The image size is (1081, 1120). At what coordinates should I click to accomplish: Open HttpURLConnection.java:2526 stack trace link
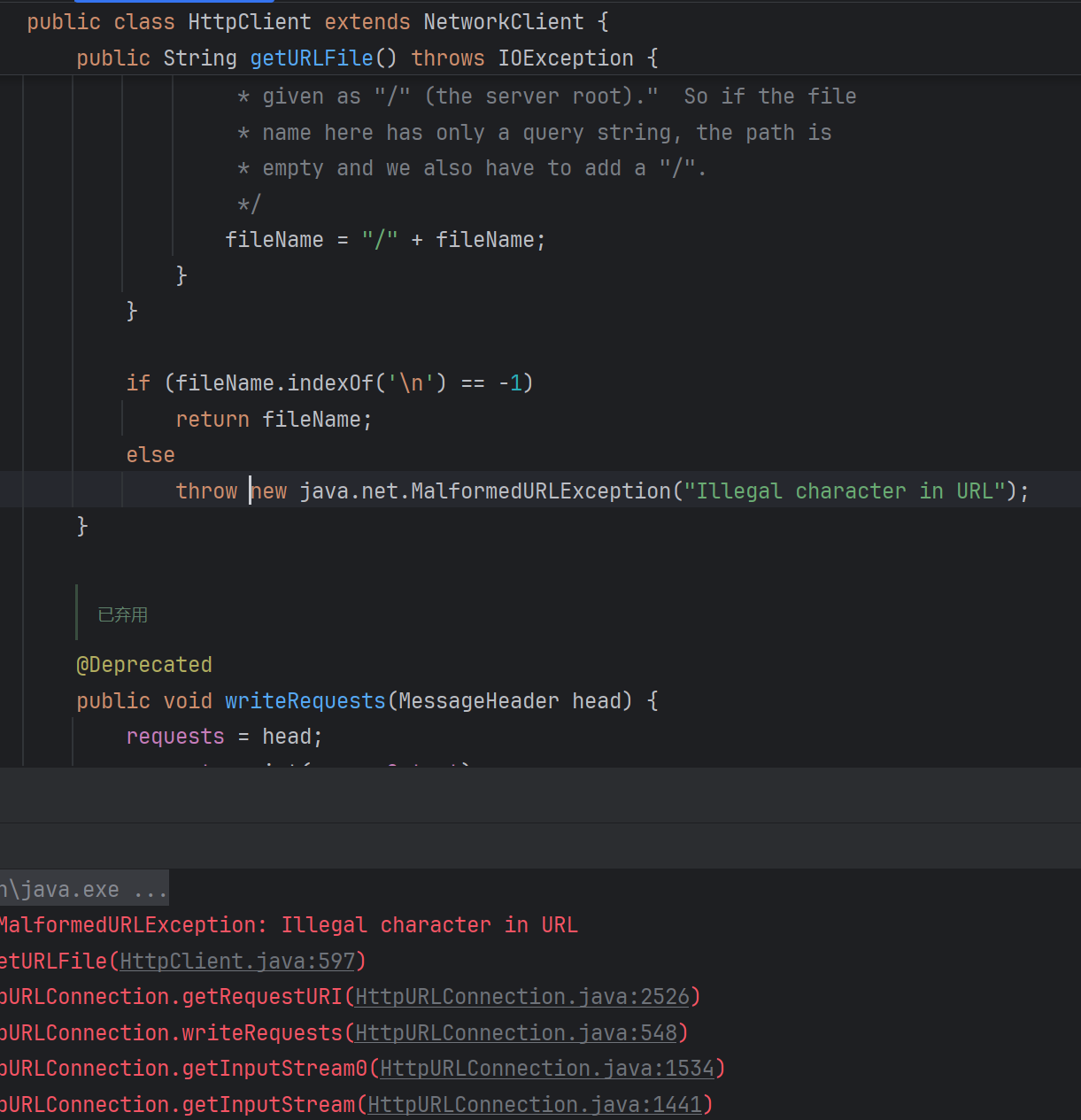point(521,997)
